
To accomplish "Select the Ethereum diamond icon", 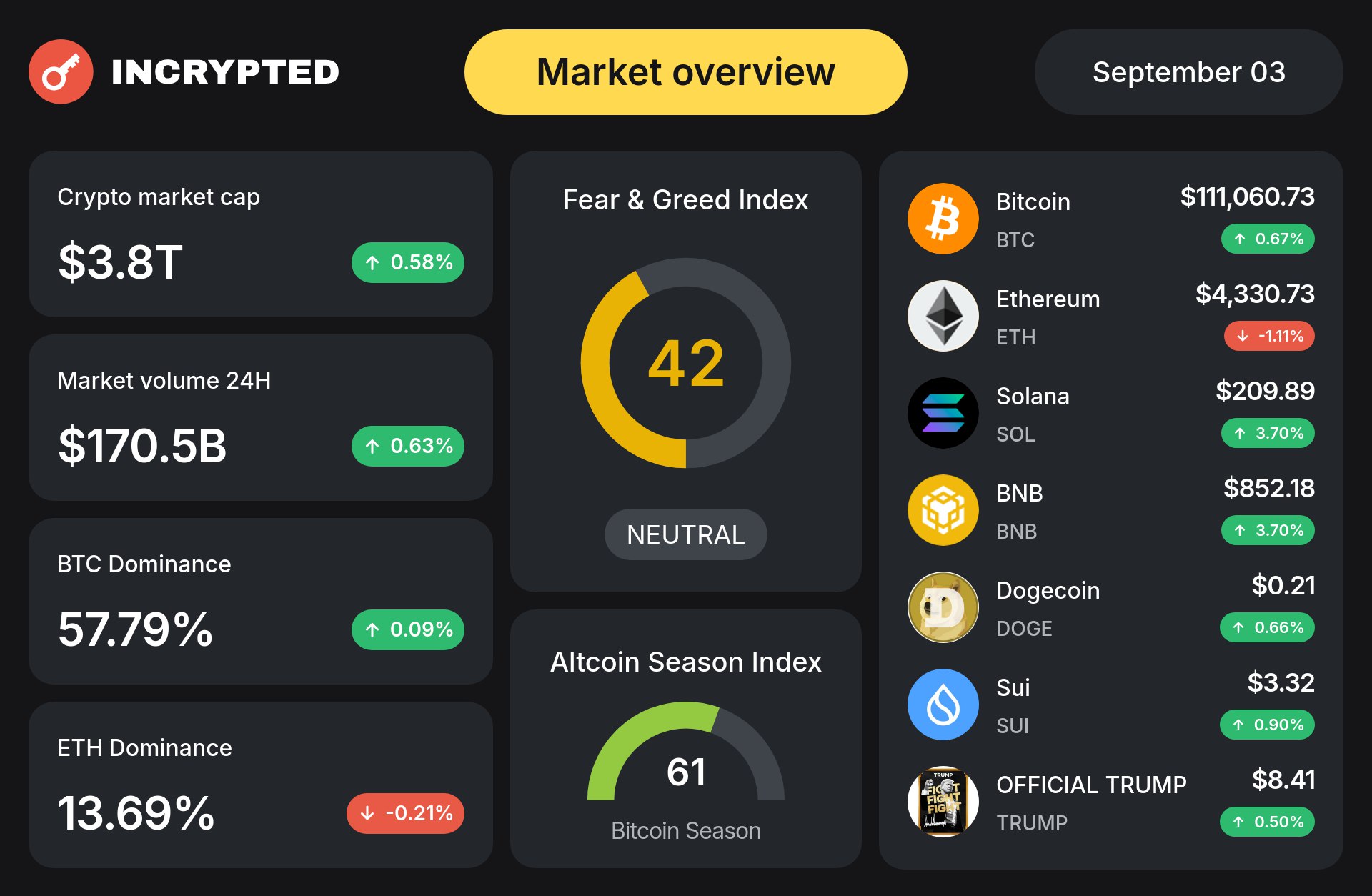I will point(943,316).
